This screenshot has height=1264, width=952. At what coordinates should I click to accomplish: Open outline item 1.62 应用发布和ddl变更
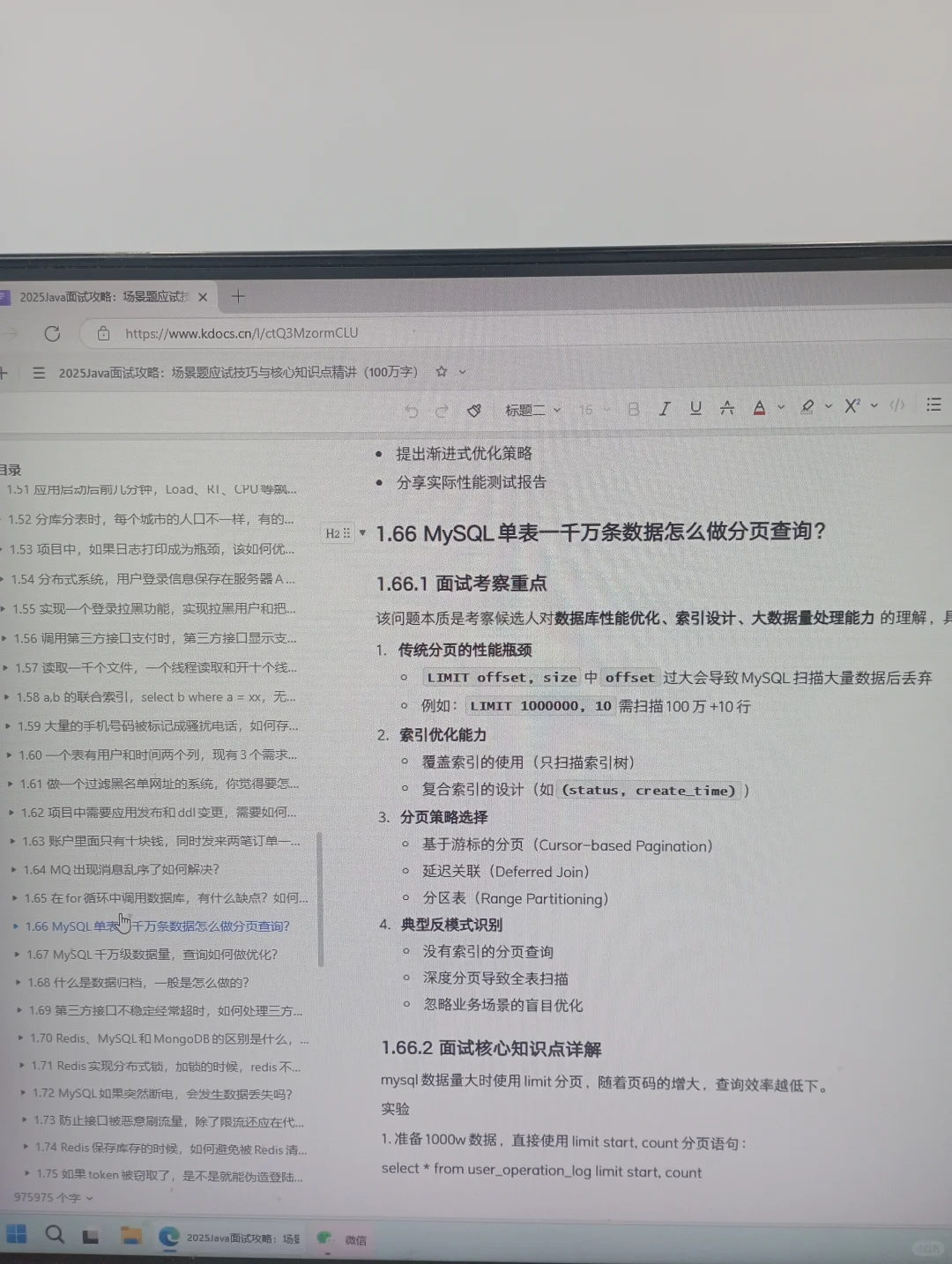pos(159,813)
